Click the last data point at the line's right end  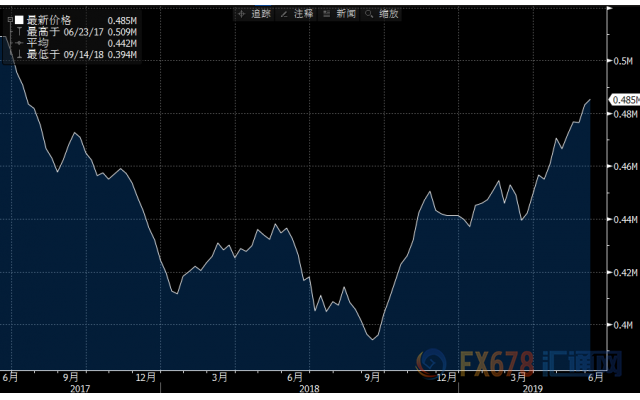click(x=590, y=100)
